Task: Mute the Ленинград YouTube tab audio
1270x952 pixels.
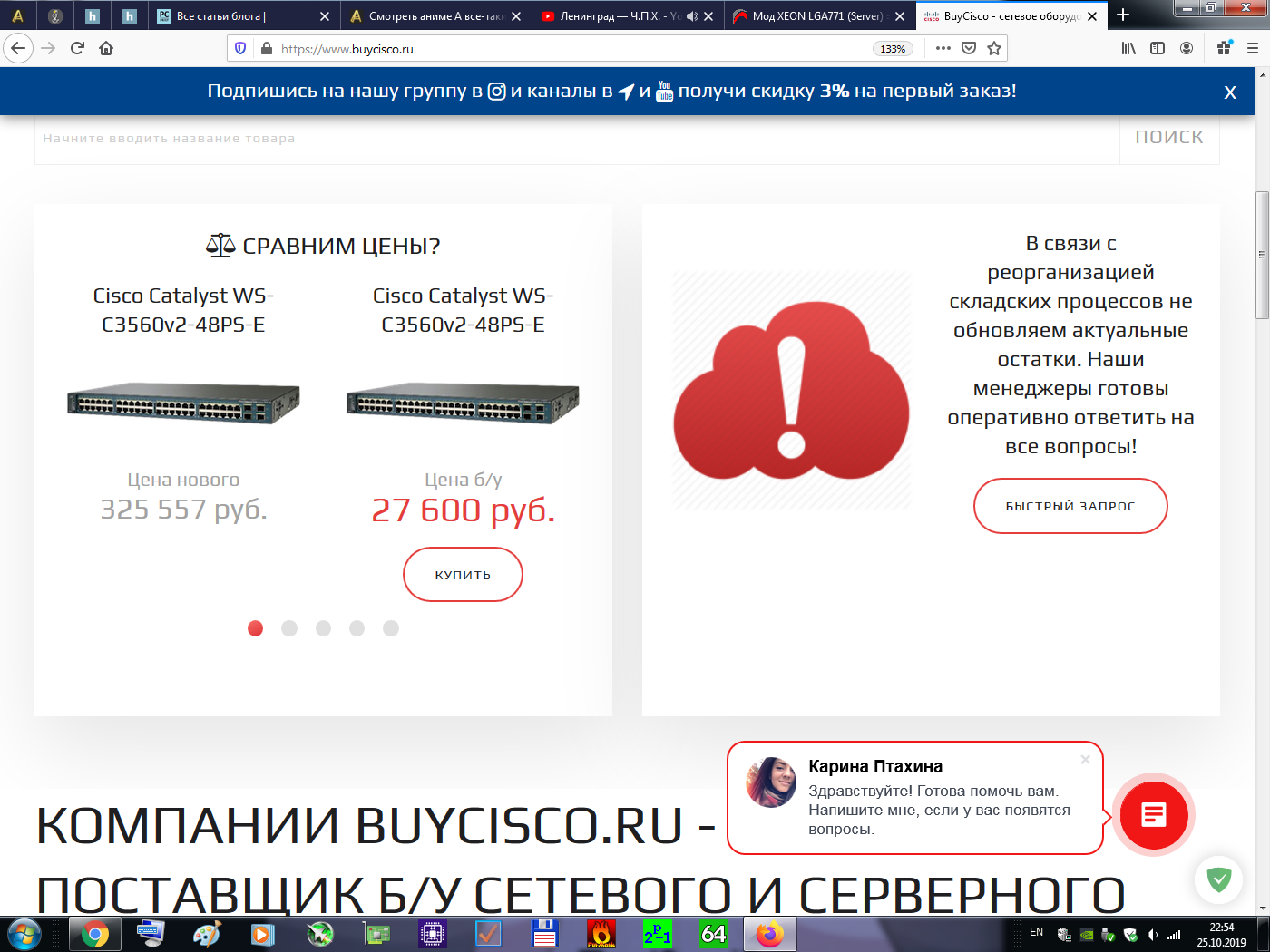Action: [692, 16]
